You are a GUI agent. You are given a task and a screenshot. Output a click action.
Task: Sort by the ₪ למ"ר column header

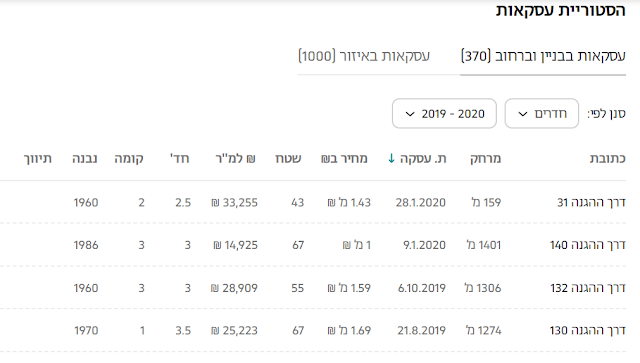point(236,158)
